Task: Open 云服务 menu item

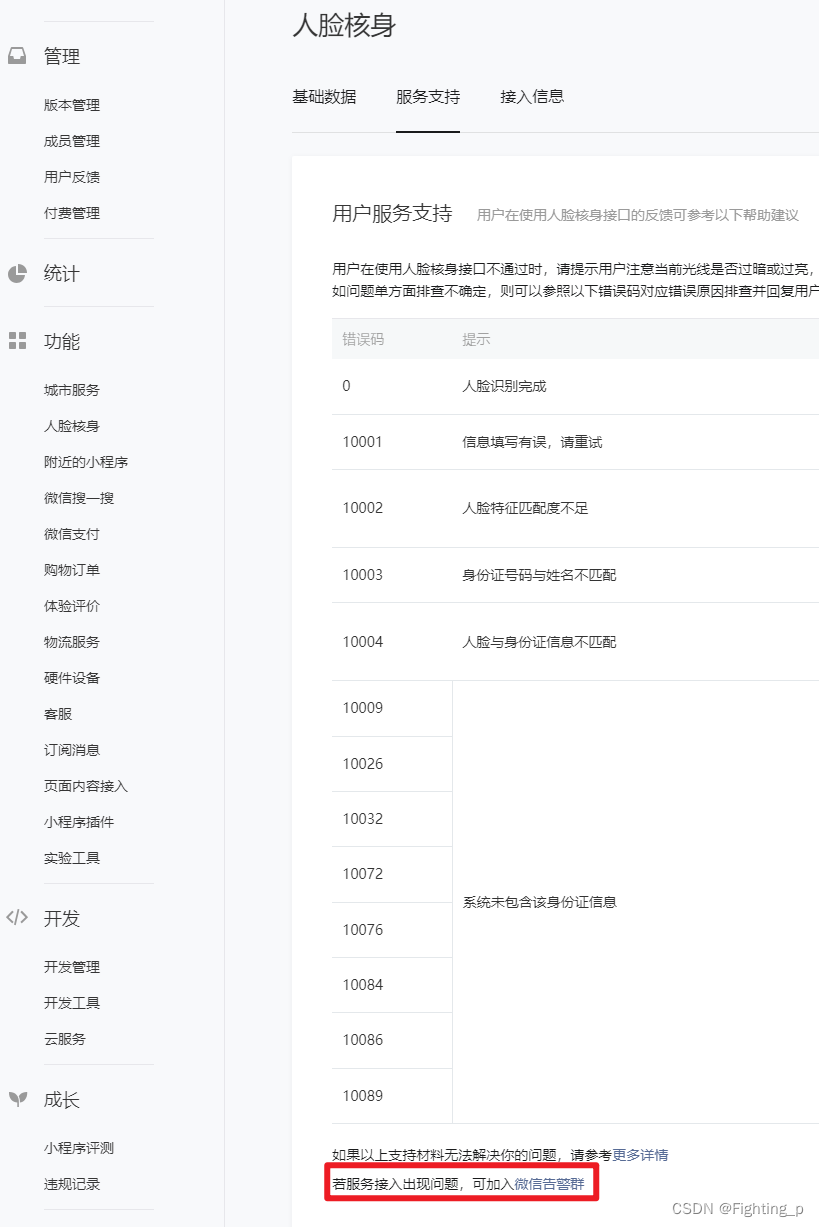Action: tap(65, 1039)
